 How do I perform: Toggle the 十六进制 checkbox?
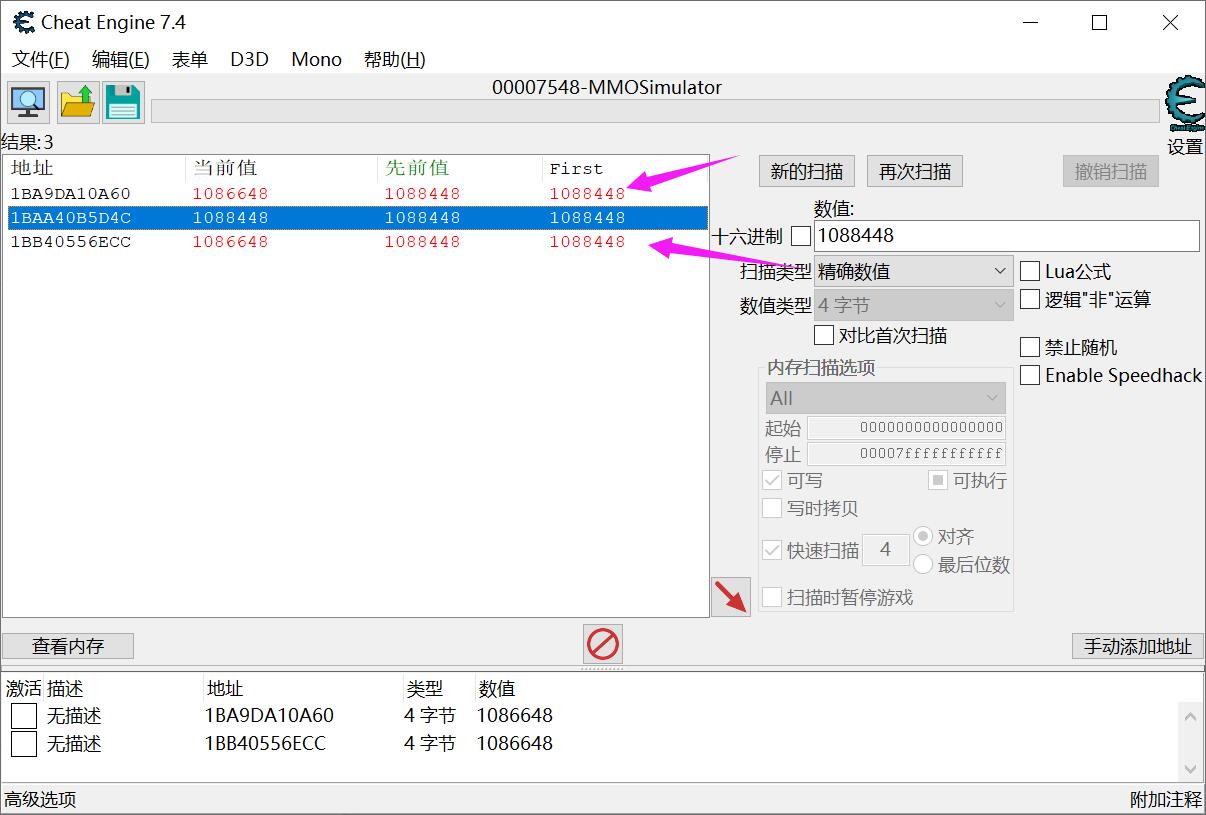[801, 236]
